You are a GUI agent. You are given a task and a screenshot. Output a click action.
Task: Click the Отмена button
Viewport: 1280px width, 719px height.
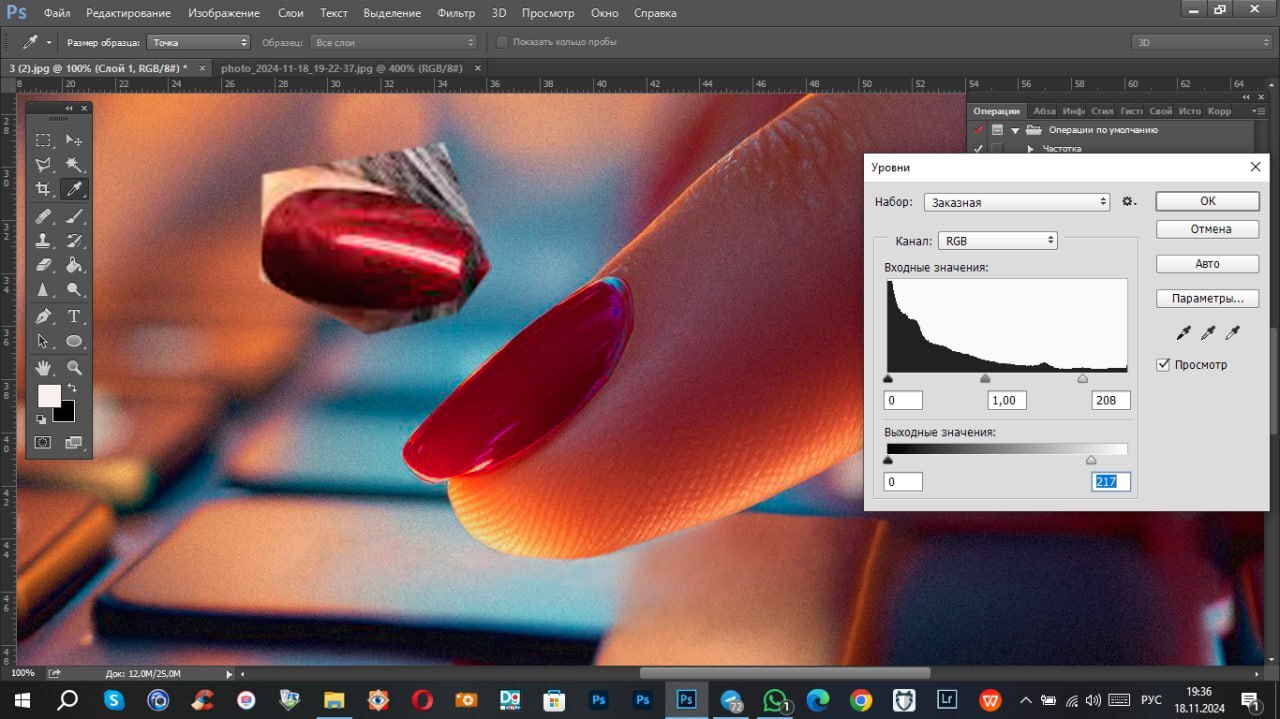pos(1207,229)
